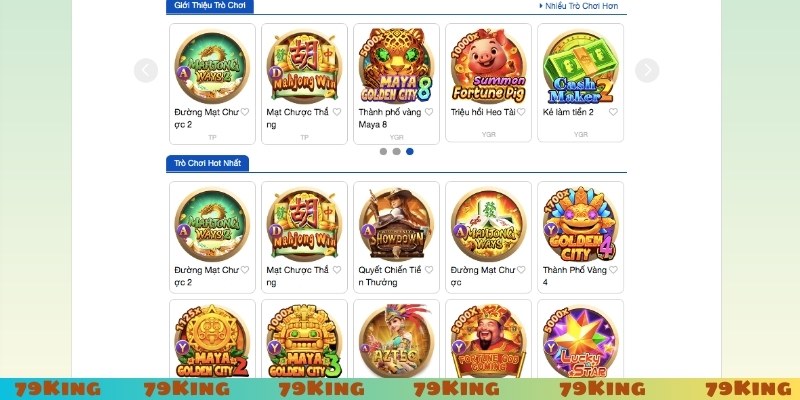Open the Cash Maker 2 game icon
800x400 pixels.
(x=580, y=66)
